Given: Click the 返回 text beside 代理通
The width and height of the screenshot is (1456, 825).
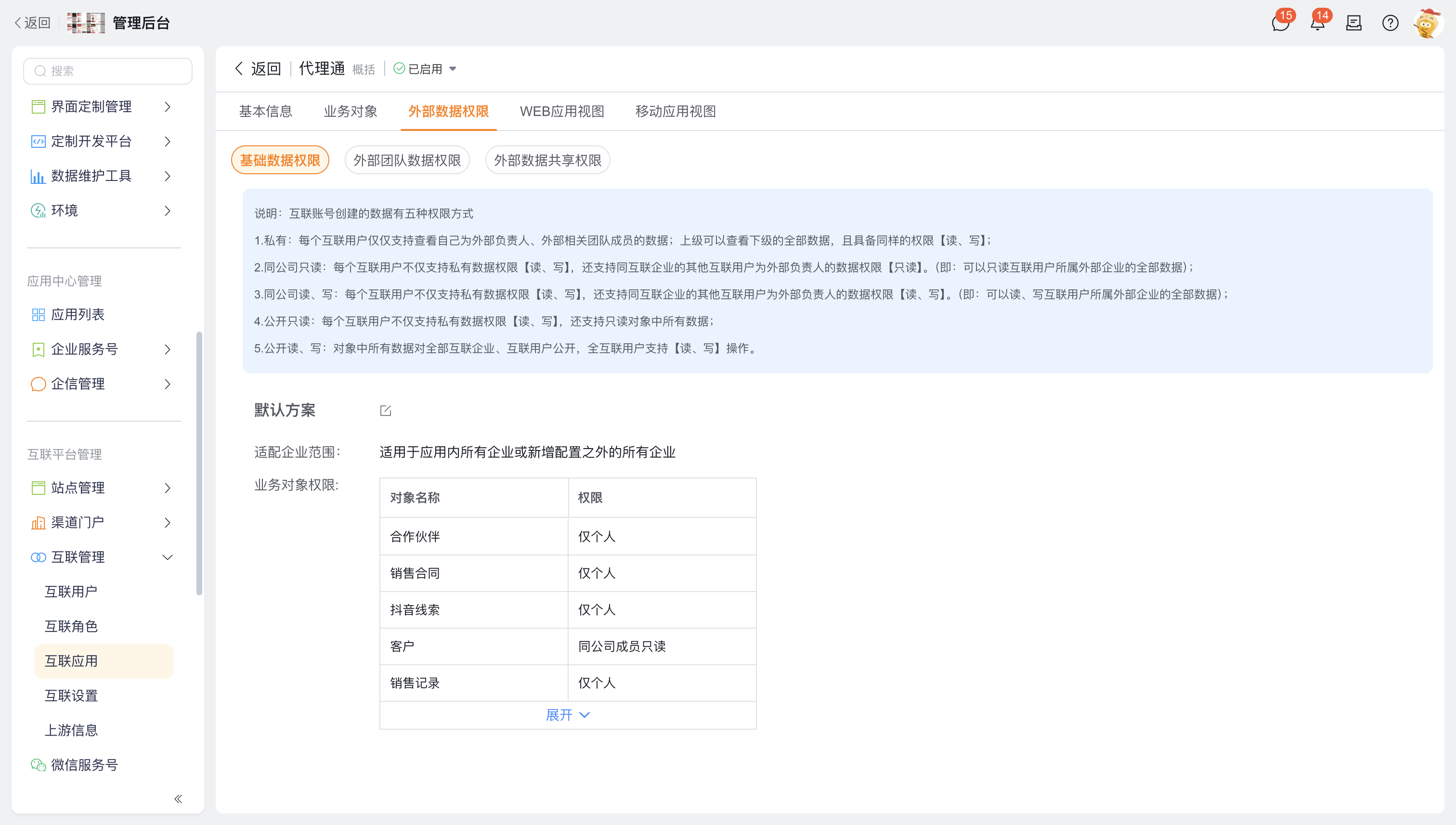Looking at the screenshot, I should pyautogui.click(x=266, y=68).
